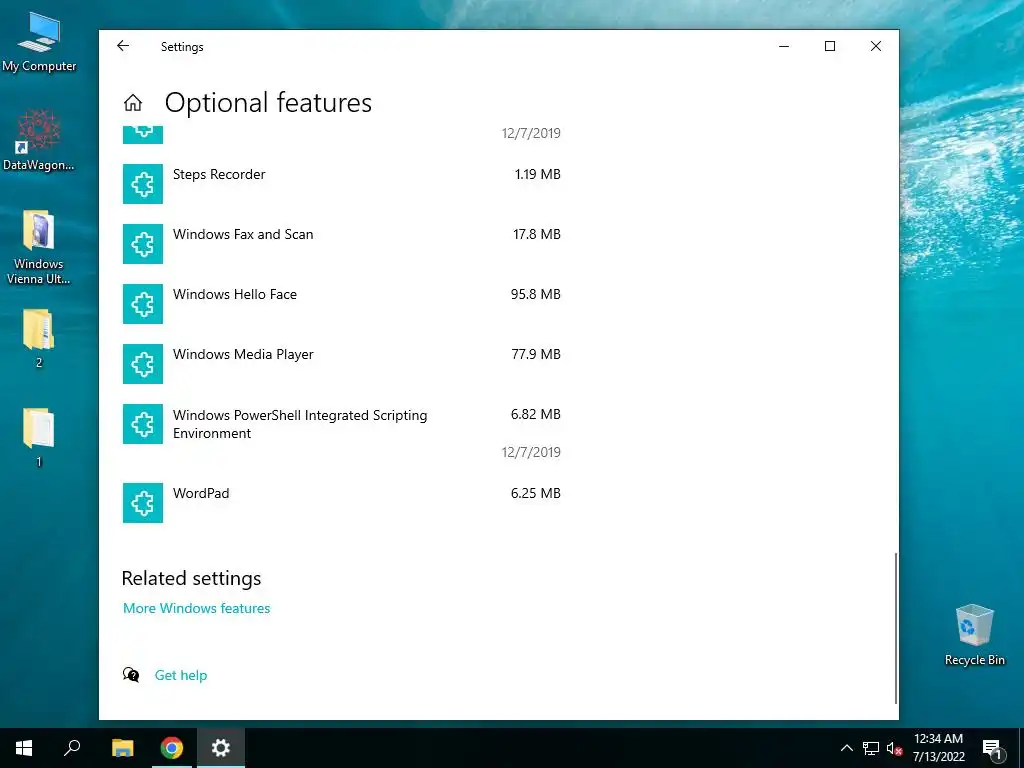This screenshot has height=768, width=1024.
Task: Click the PowerShell Integrated Scripting Environment icon
Action: coord(143,424)
